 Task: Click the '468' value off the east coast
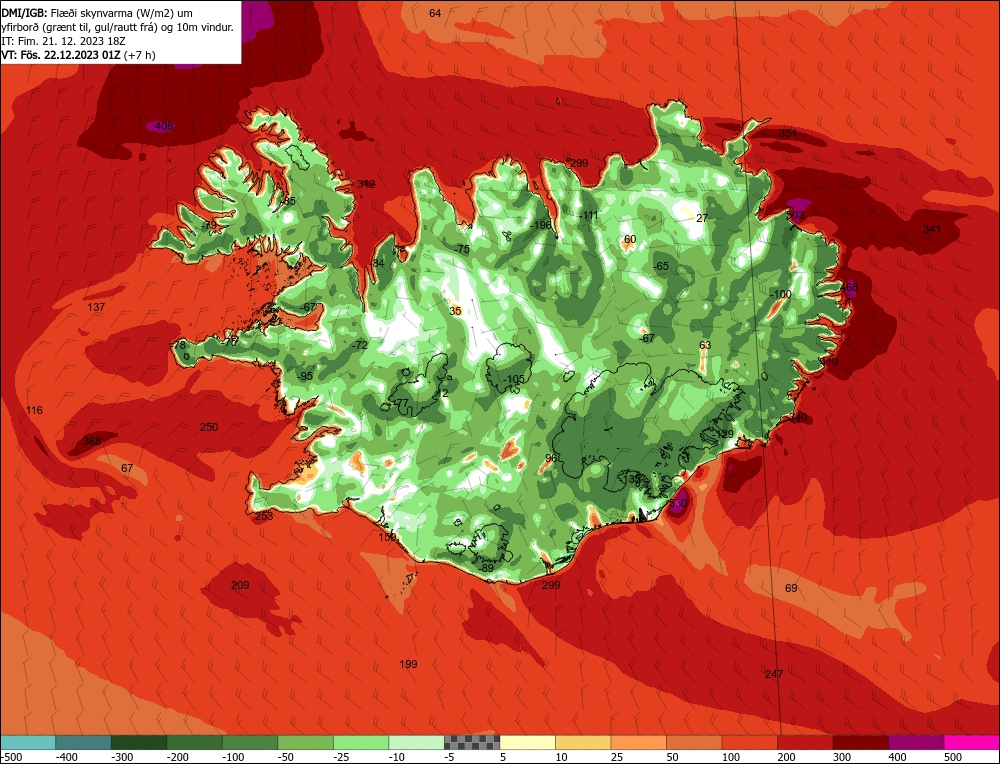(849, 288)
